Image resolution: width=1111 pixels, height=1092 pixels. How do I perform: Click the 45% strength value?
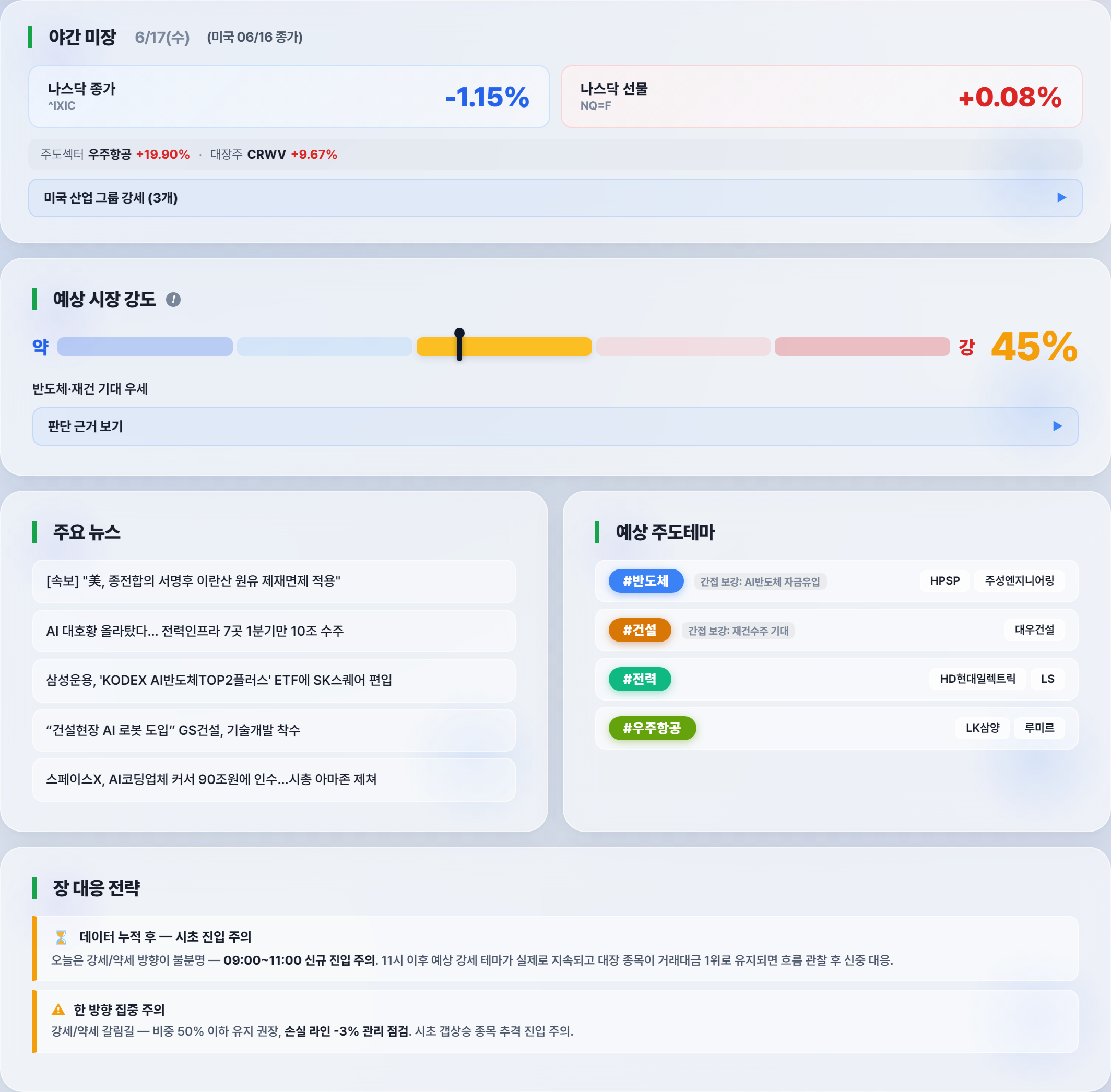pyautogui.click(x=1034, y=347)
